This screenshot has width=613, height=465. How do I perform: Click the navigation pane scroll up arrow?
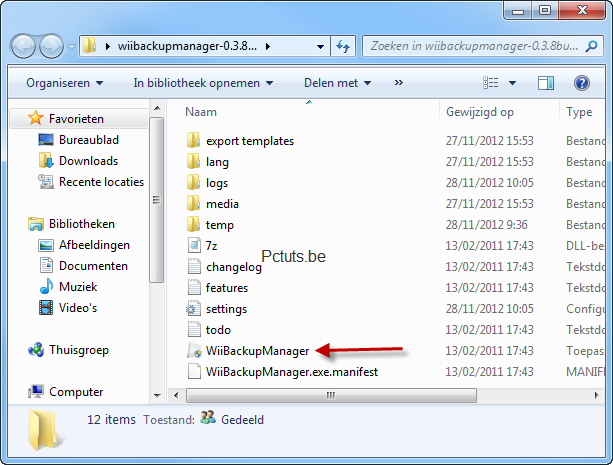(x=157, y=108)
